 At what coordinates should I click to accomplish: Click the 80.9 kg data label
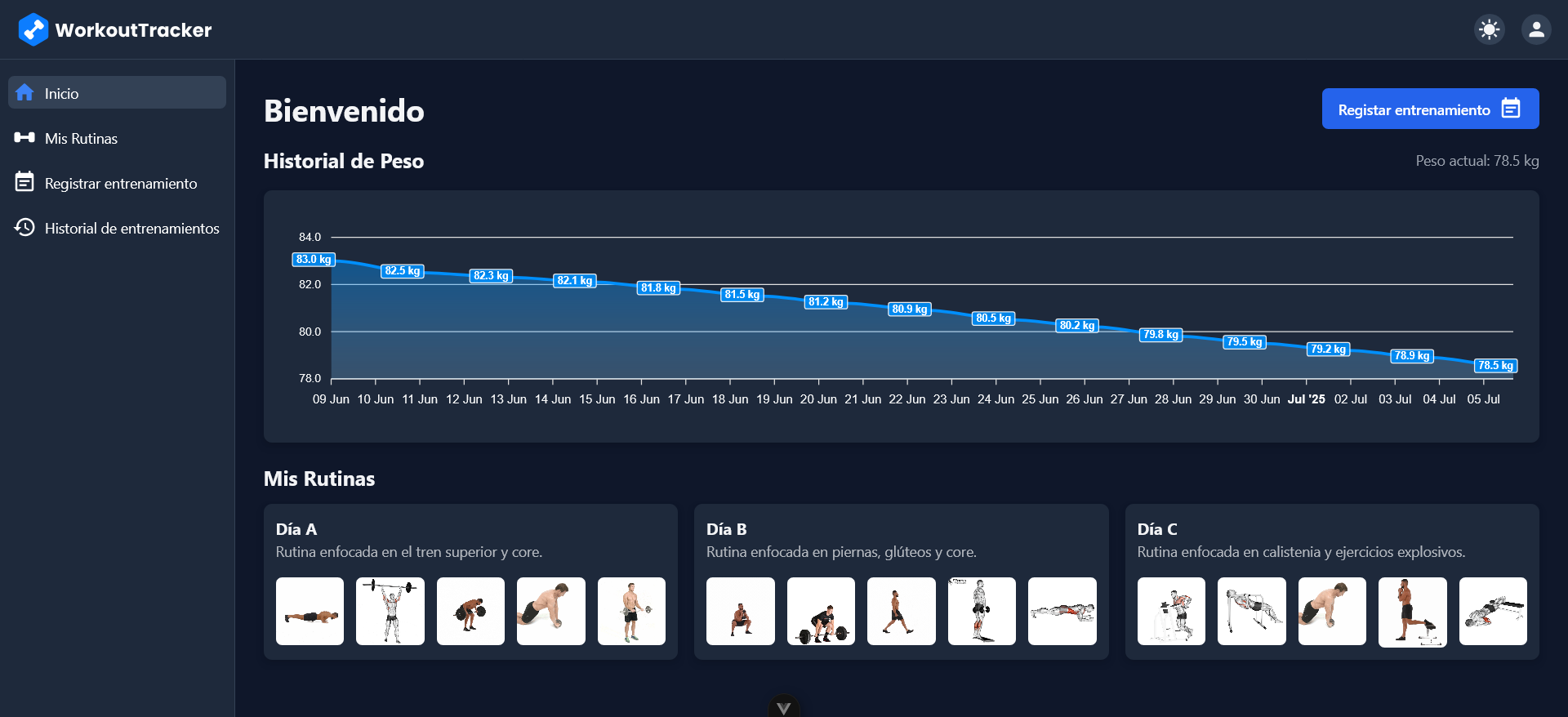[910, 309]
